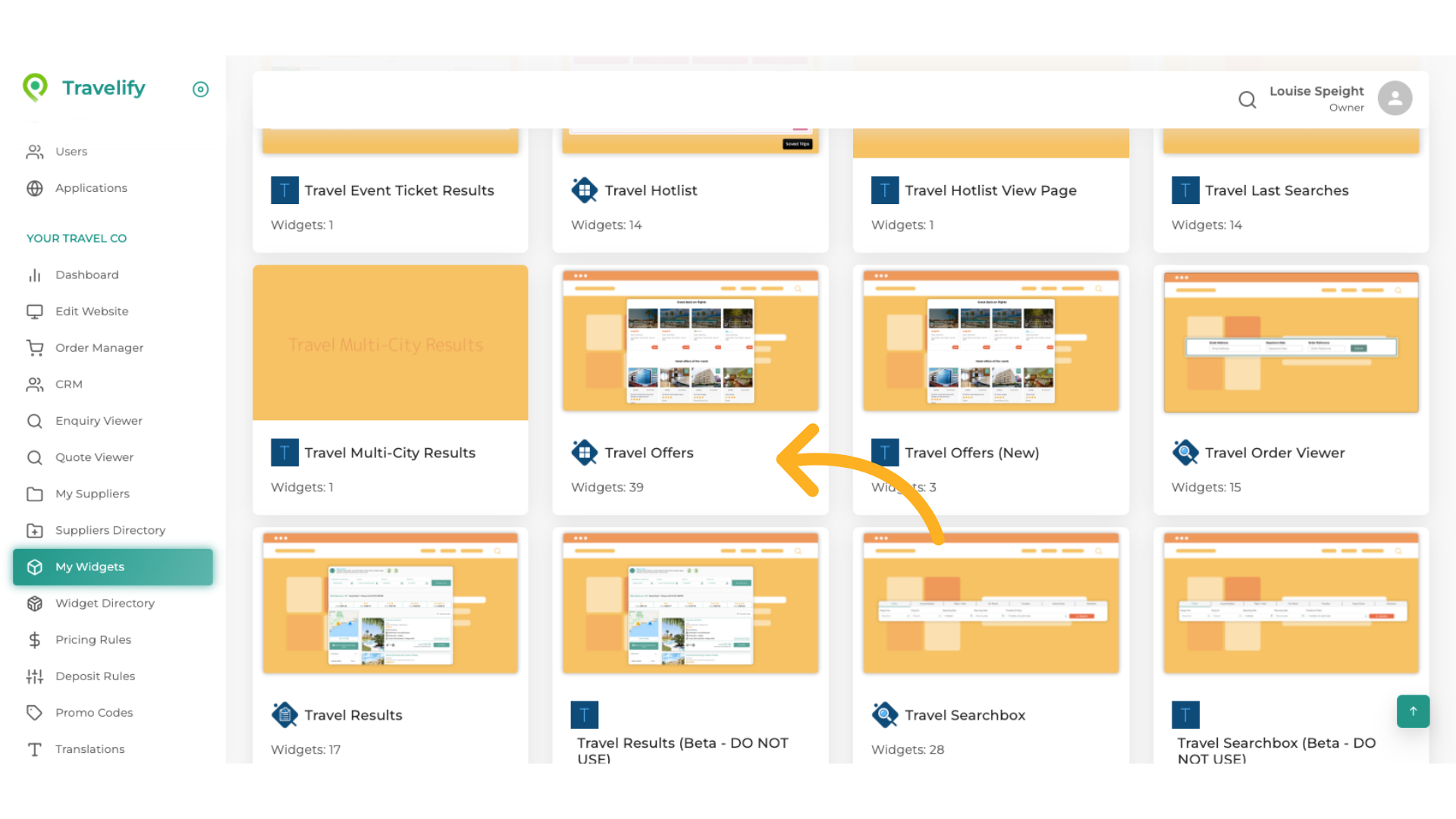Click the Pricing Rules dollar icon

(x=35, y=639)
